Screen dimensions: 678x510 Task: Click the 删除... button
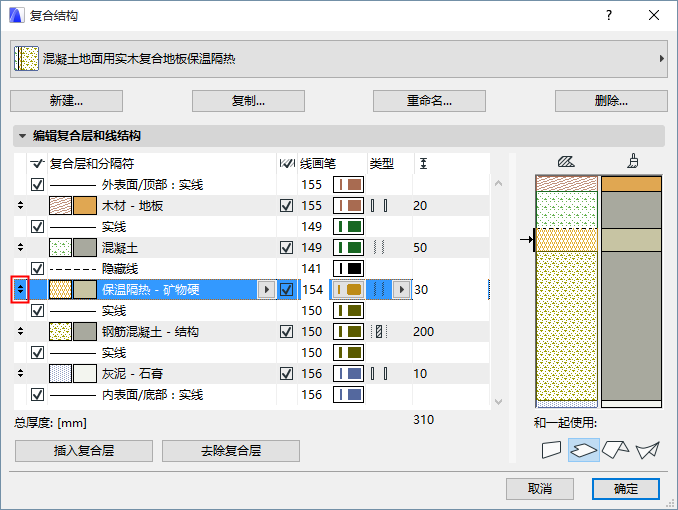point(611,101)
